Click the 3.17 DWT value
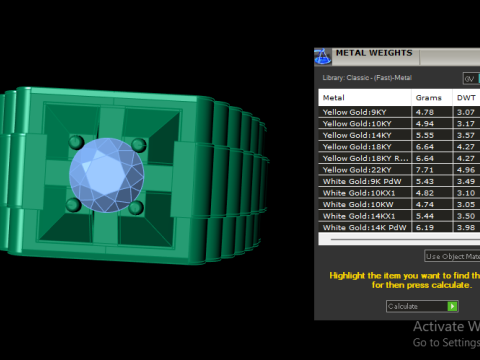This screenshot has width=480, height=360. click(466, 124)
